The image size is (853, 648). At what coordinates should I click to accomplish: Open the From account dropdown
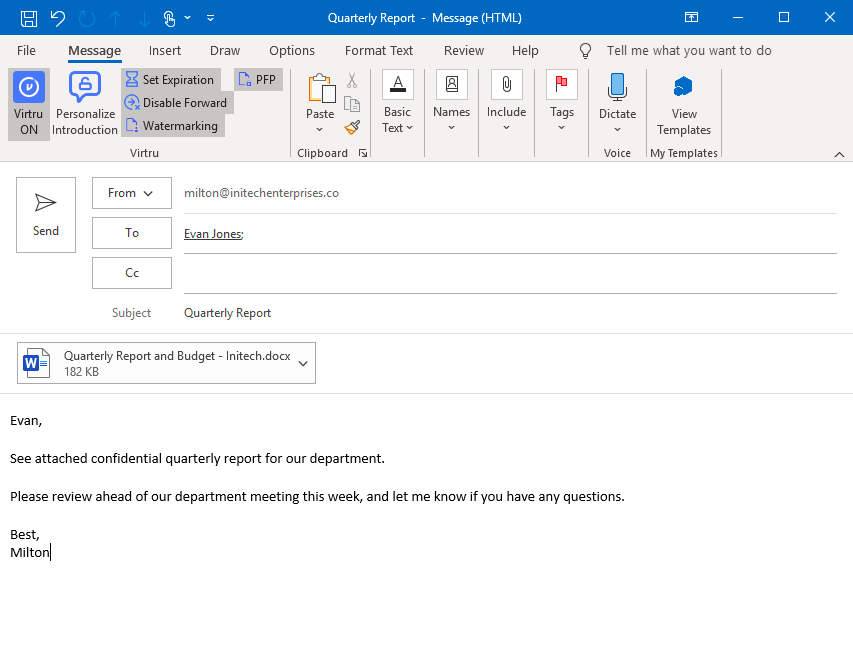131,192
